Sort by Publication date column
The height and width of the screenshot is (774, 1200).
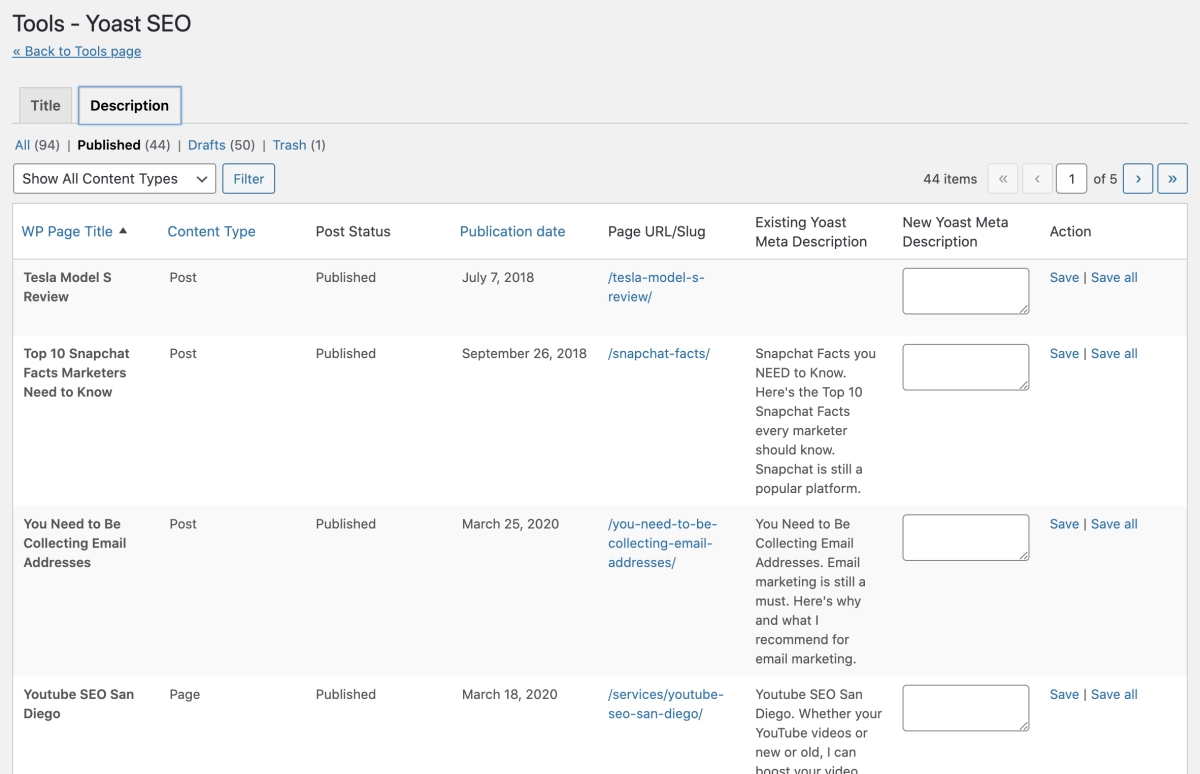[x=512, y=231]
